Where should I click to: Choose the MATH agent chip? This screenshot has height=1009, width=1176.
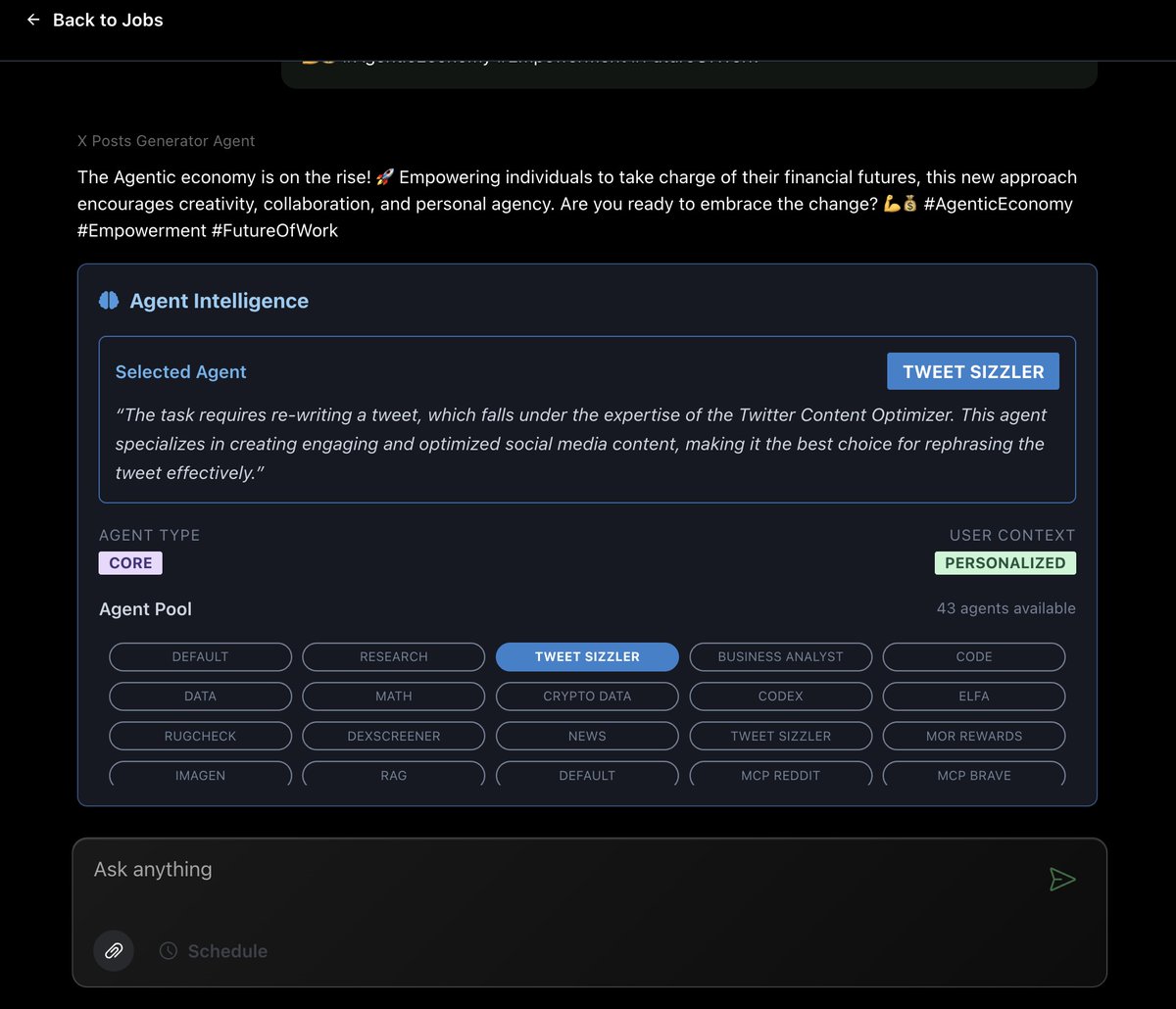pos(394,697)
